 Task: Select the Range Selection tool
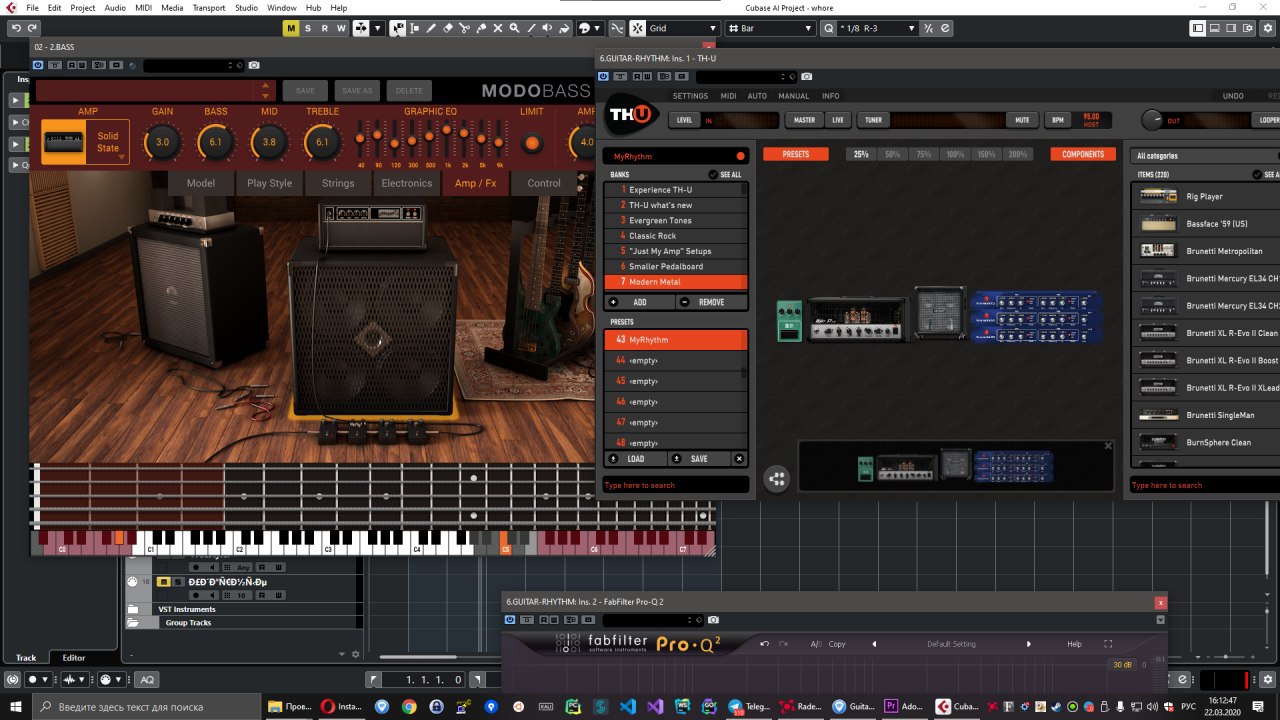pos(414,28)
